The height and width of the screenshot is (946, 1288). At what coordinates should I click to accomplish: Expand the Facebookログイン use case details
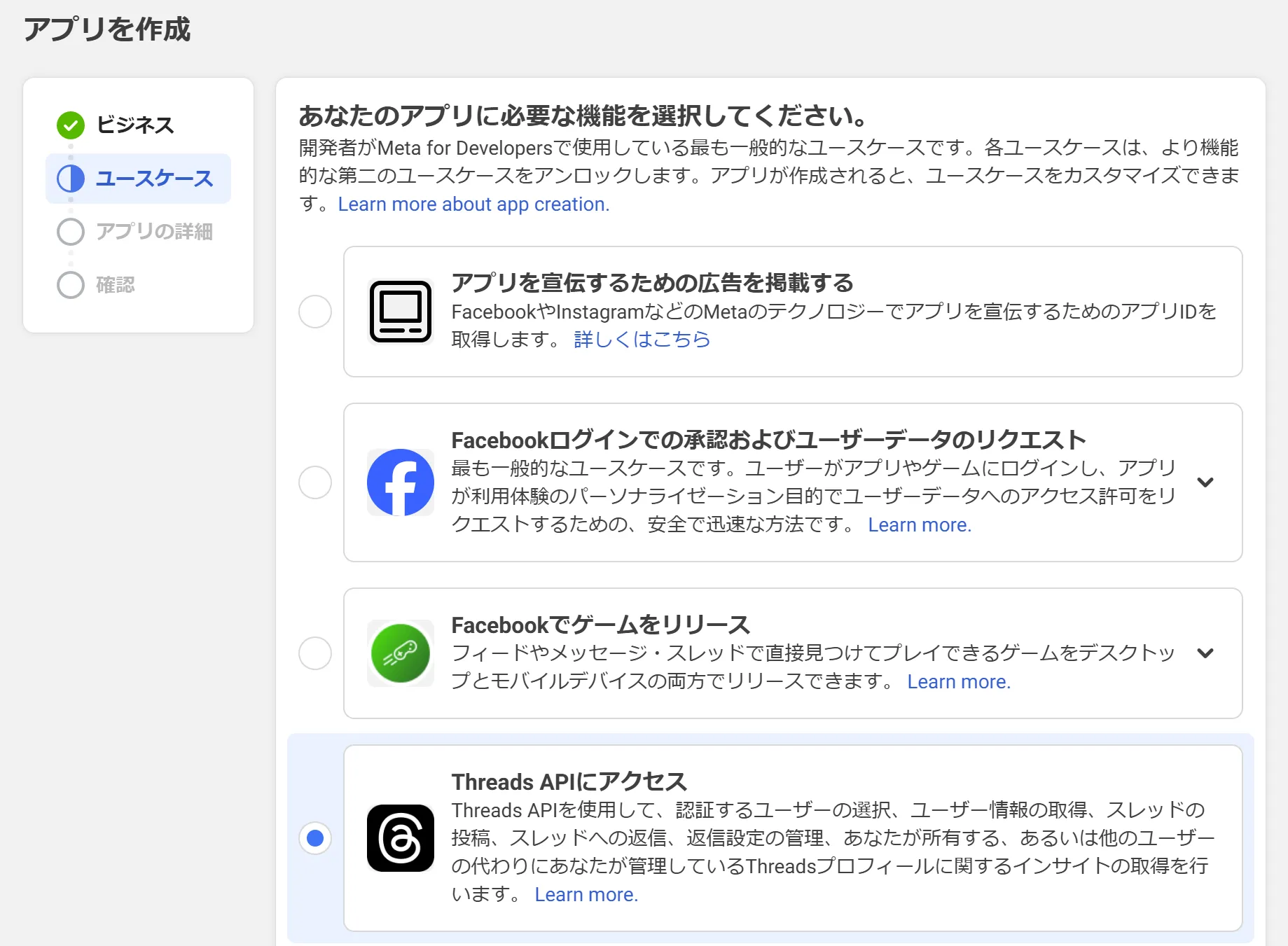click(x=1206, y=482)
